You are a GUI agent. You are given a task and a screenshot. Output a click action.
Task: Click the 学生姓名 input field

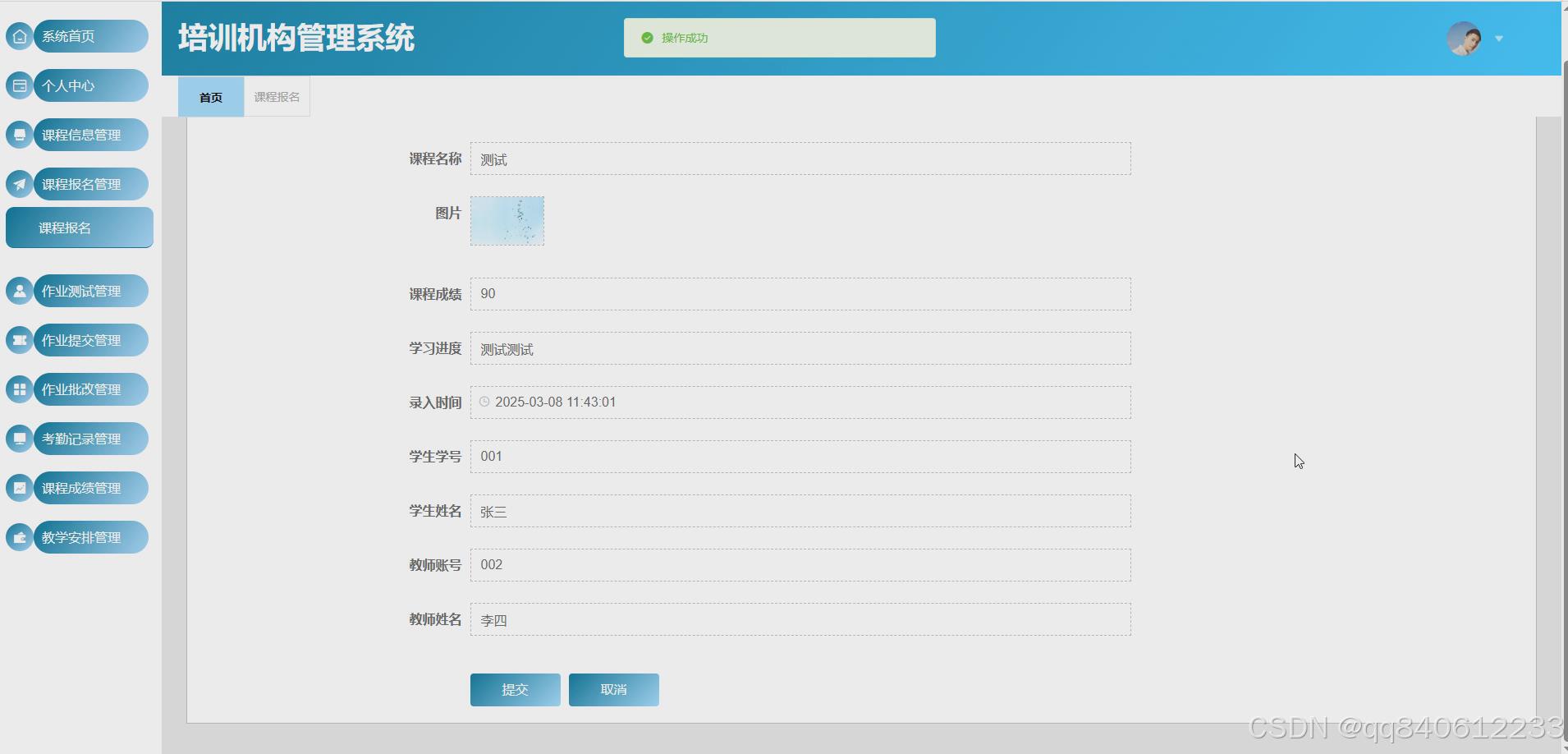(x=800, y=511)
